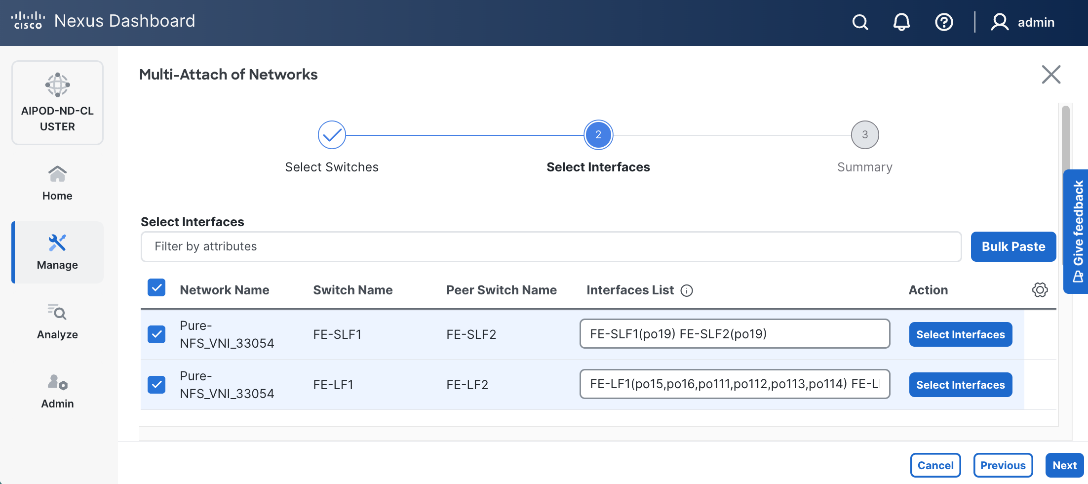Uncheck the FE-LF1 row checkbox
The image size is (1088, 484).
(x=157, y=385)
